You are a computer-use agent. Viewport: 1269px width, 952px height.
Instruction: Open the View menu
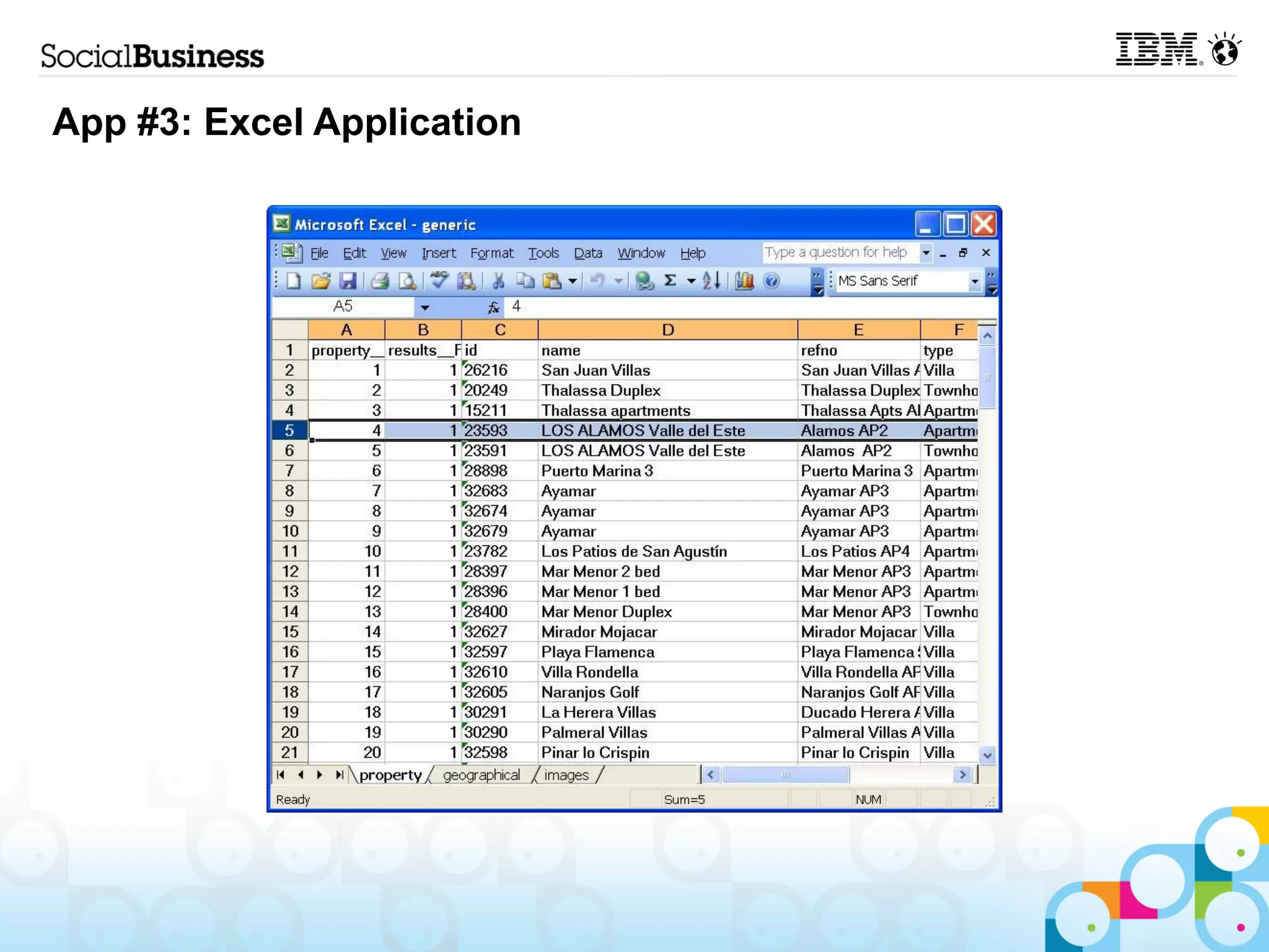pyautogui.click(x=393, y=253)
